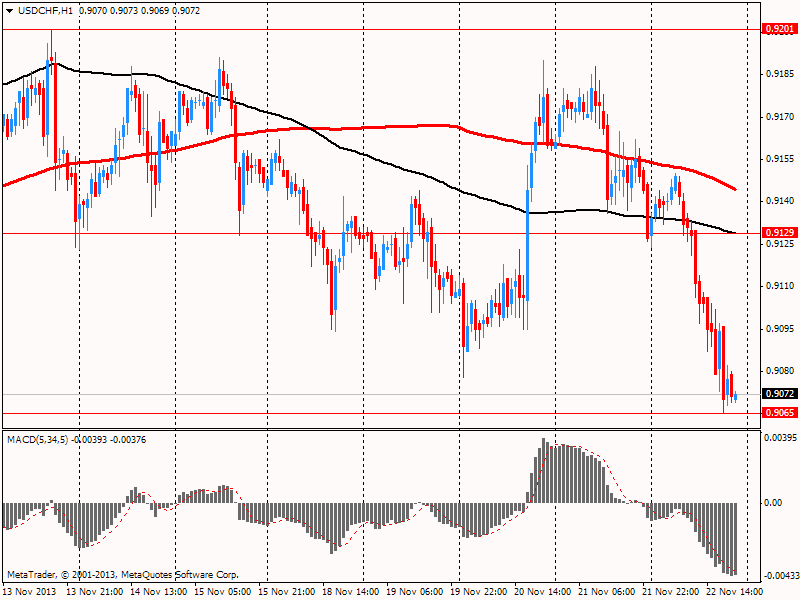The width and height of the screenshot is (800, 600).
Task: Select the time axis label 21 Nov 06:00
Action: click(607, 592)
